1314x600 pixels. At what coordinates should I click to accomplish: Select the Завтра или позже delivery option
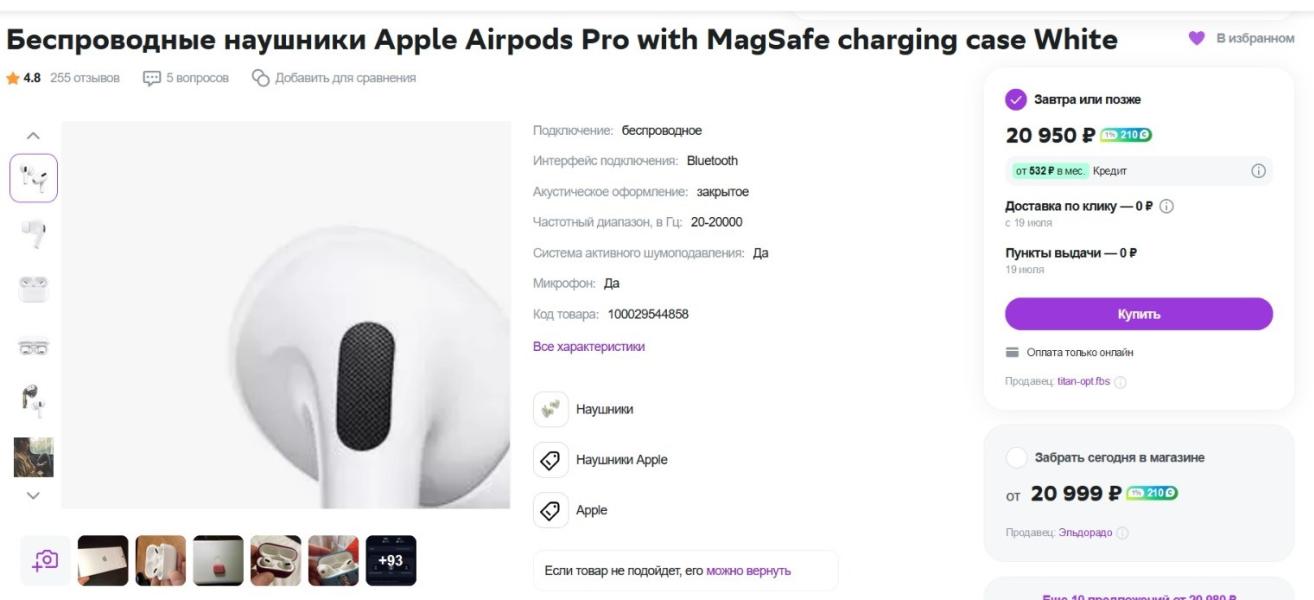1016,100
